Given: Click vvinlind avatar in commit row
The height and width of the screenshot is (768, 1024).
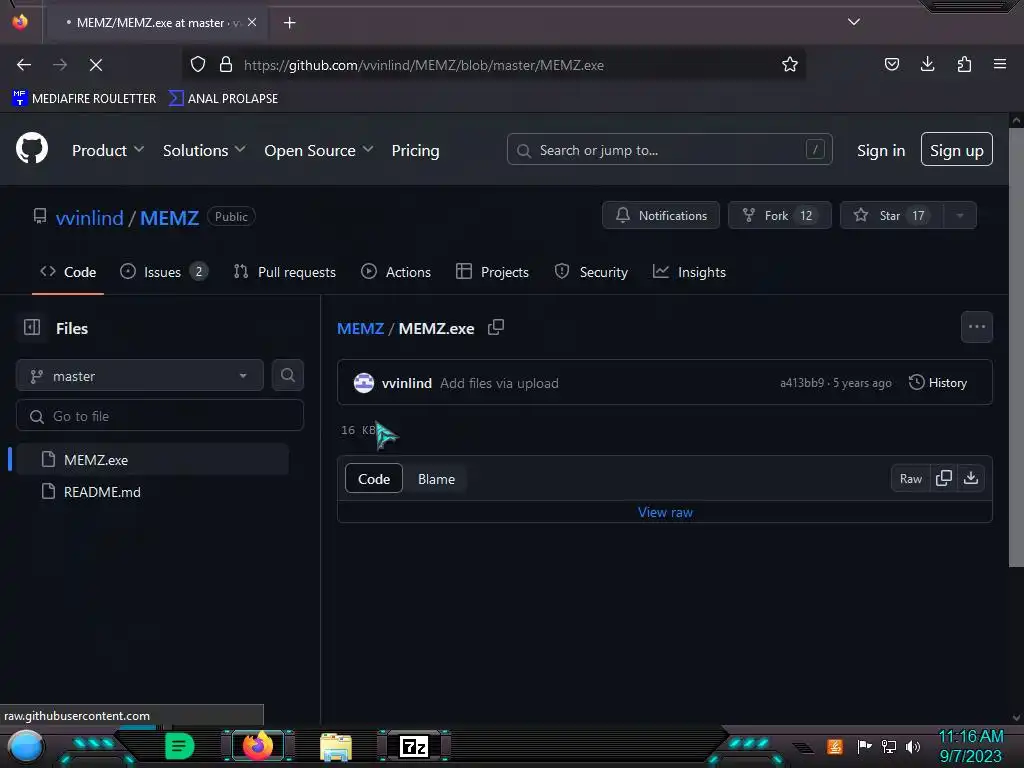Looking at the screenshot, I should pos(364,383).
